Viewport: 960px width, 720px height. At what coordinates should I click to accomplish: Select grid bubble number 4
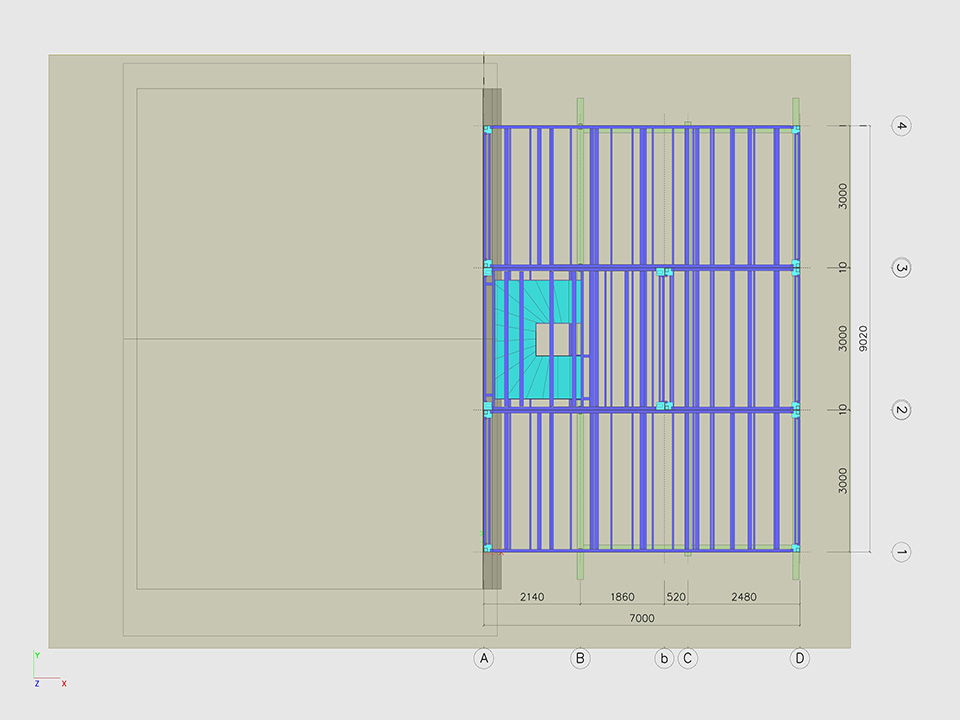(901, 126)
